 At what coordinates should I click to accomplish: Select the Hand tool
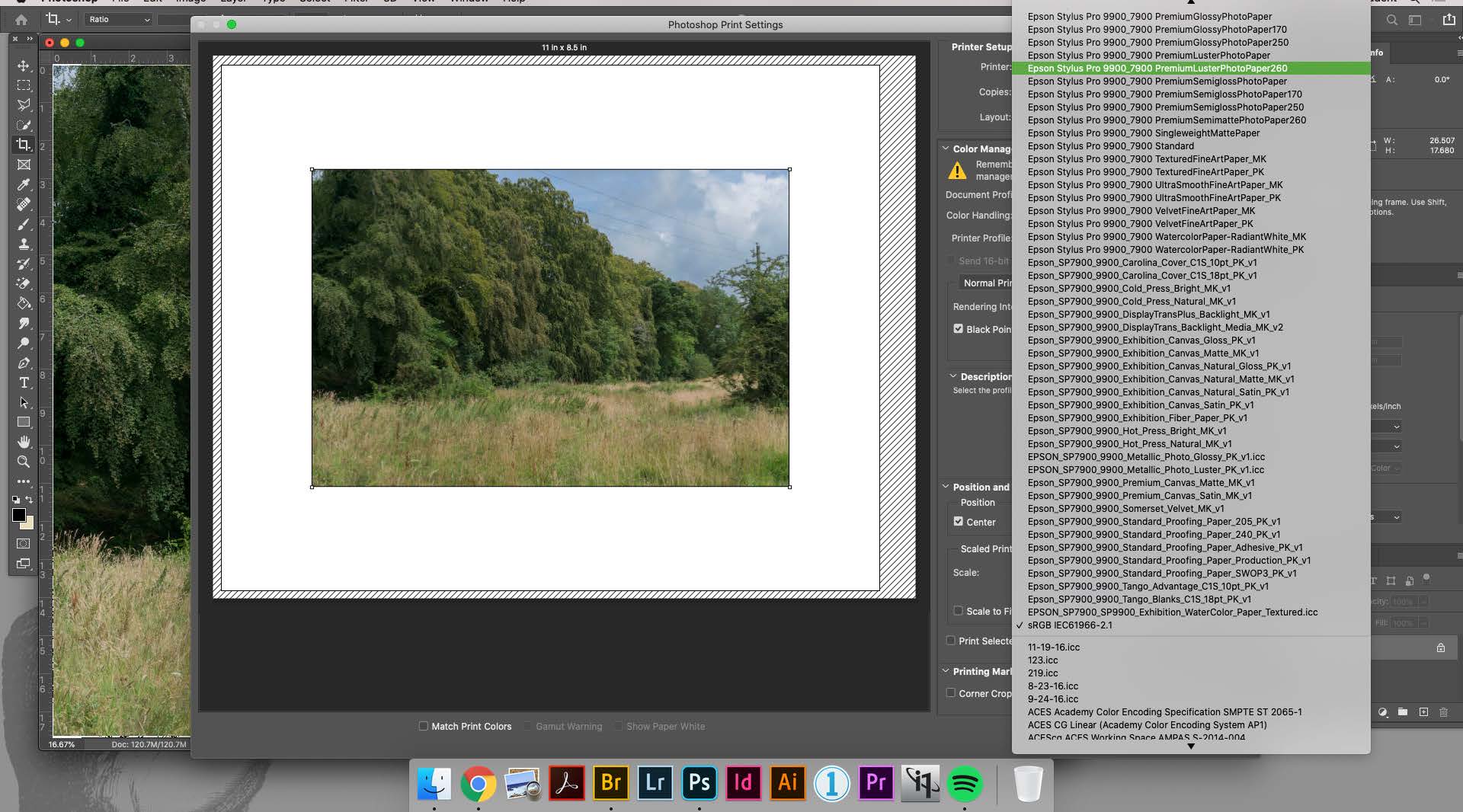24,442
